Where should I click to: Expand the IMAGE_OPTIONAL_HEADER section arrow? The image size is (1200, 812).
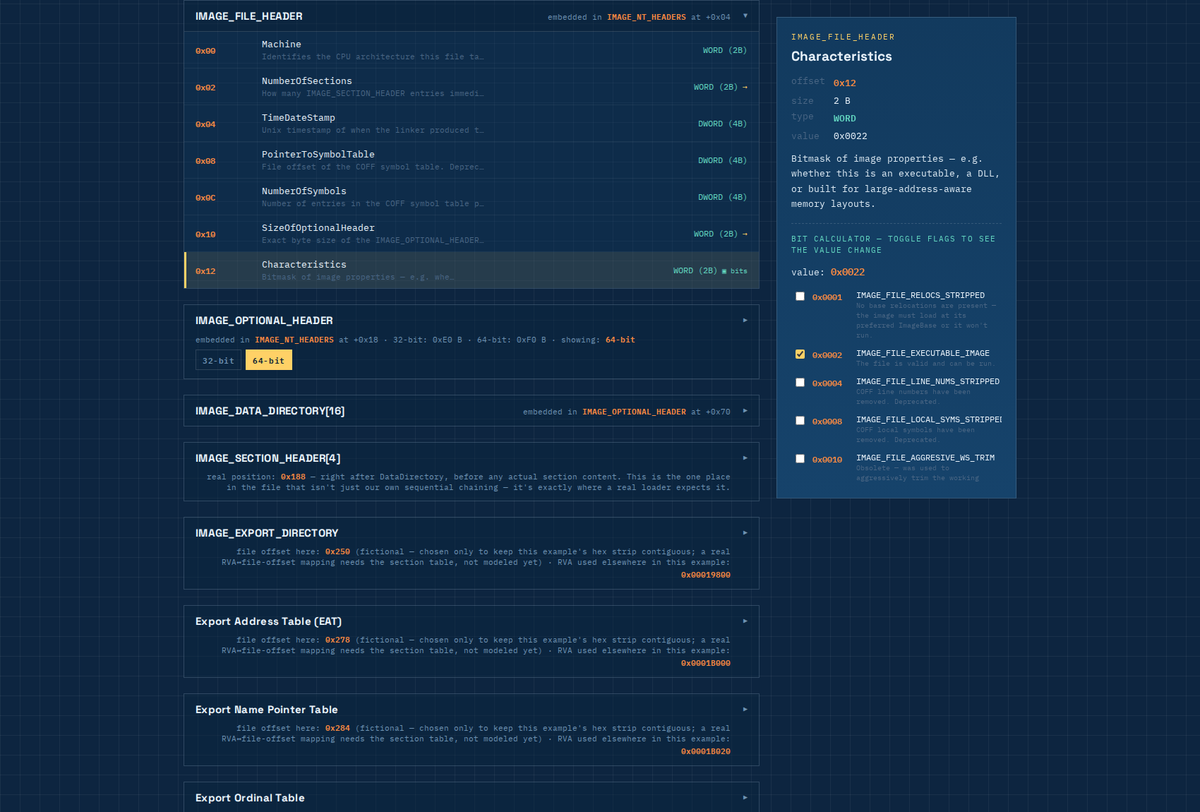coord(745,320)
